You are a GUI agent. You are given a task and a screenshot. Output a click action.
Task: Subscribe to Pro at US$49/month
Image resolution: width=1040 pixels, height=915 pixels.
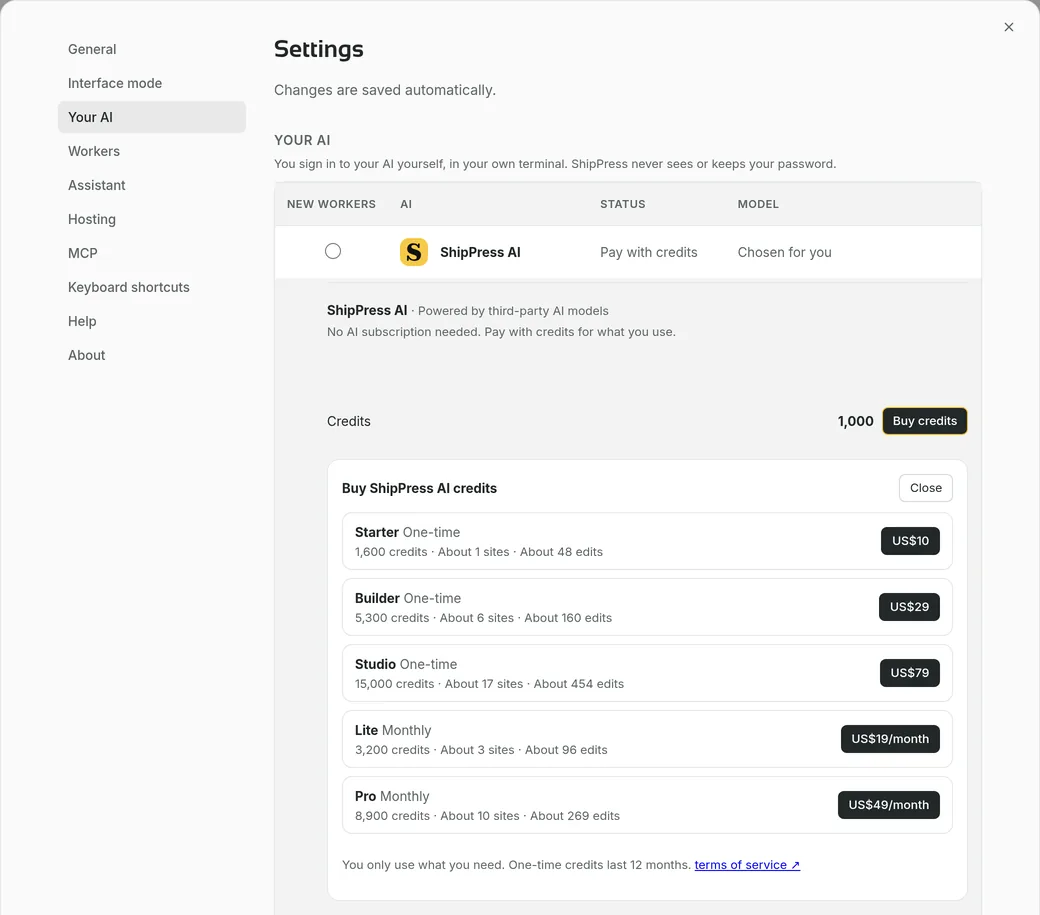click(x=889, y=805)
